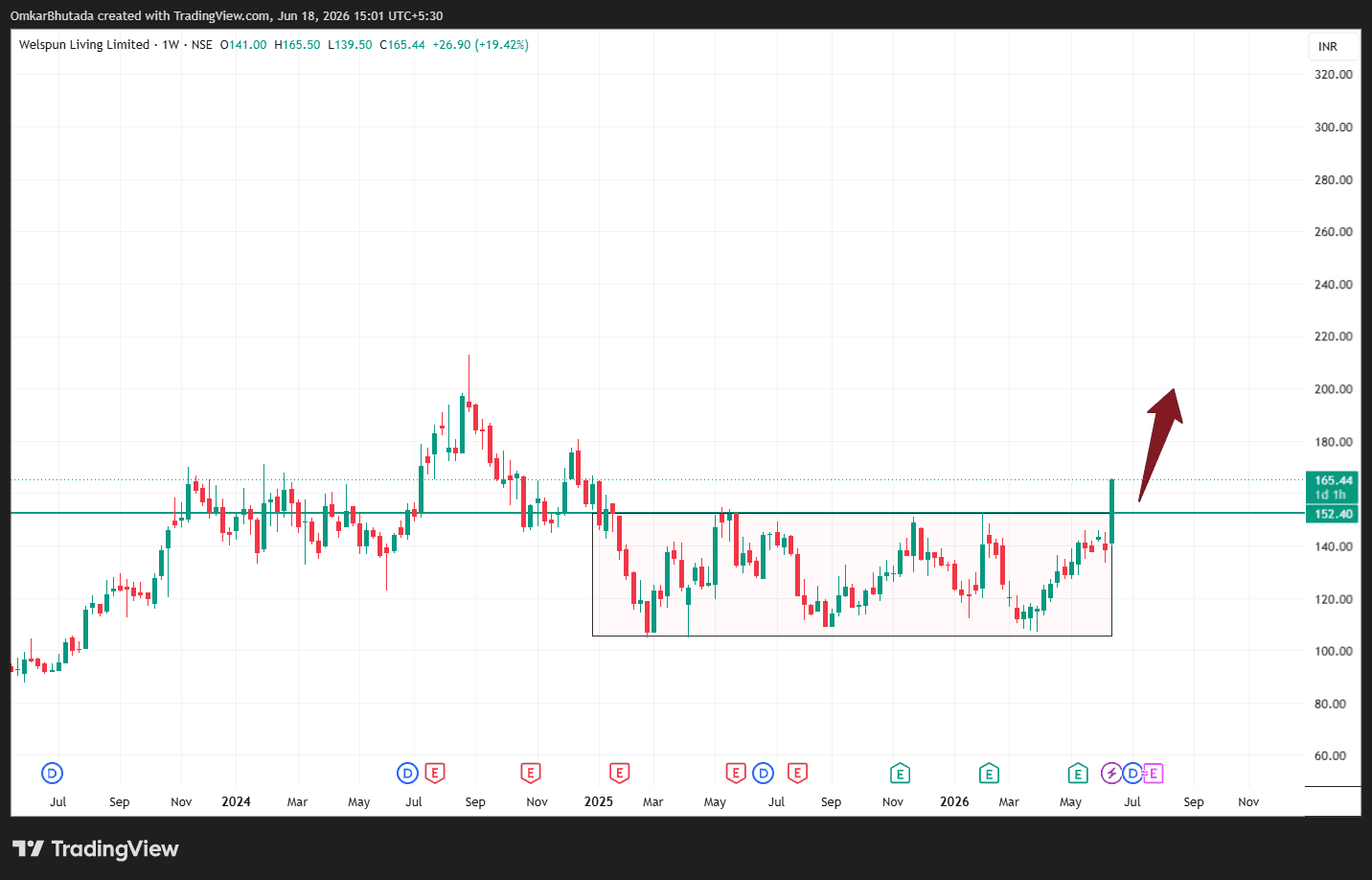1372x880 pixels.
Task: Select the 152.40 horizontal line price tag
Action: coord(1333,514)
